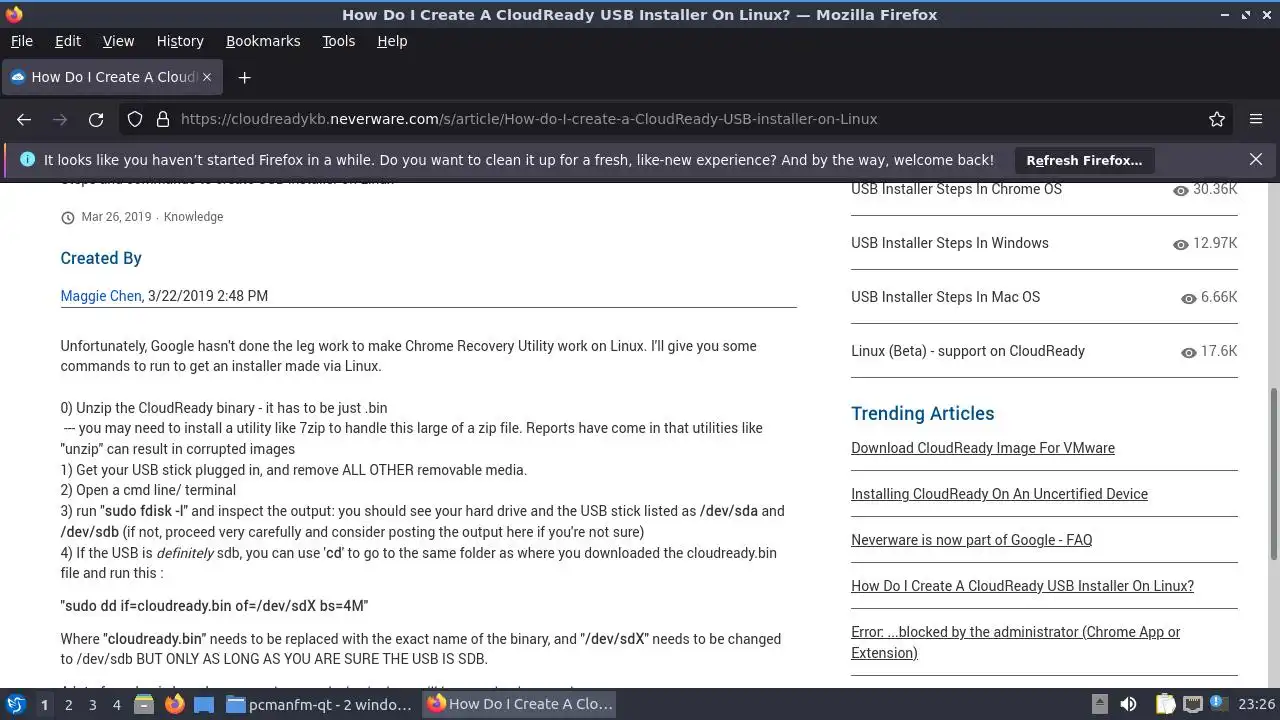Image resolution: width=1280 pixels, height=720 pixels.
Task: Click the Knowledge article type label
Action: (x=193, y=217)
